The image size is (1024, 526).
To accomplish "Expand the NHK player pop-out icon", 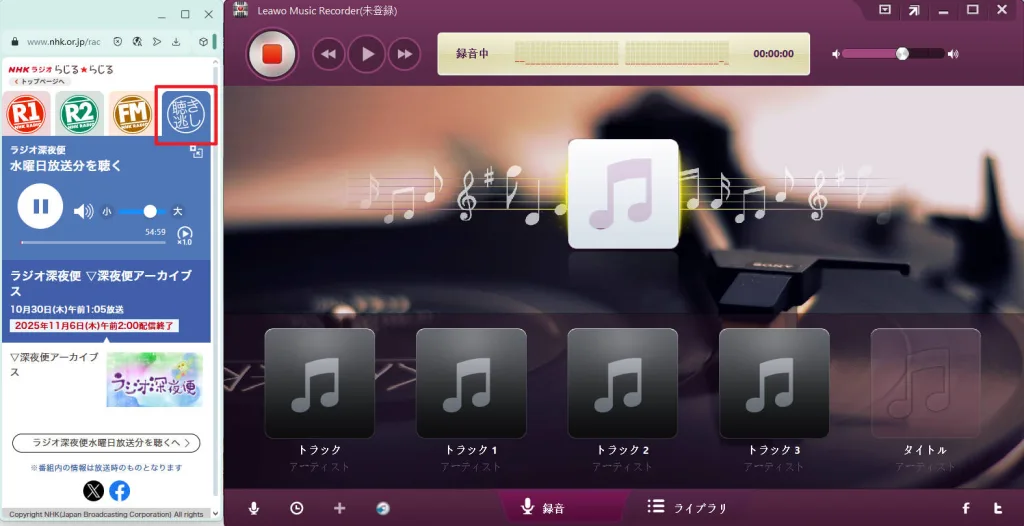I will coord(196,152).
